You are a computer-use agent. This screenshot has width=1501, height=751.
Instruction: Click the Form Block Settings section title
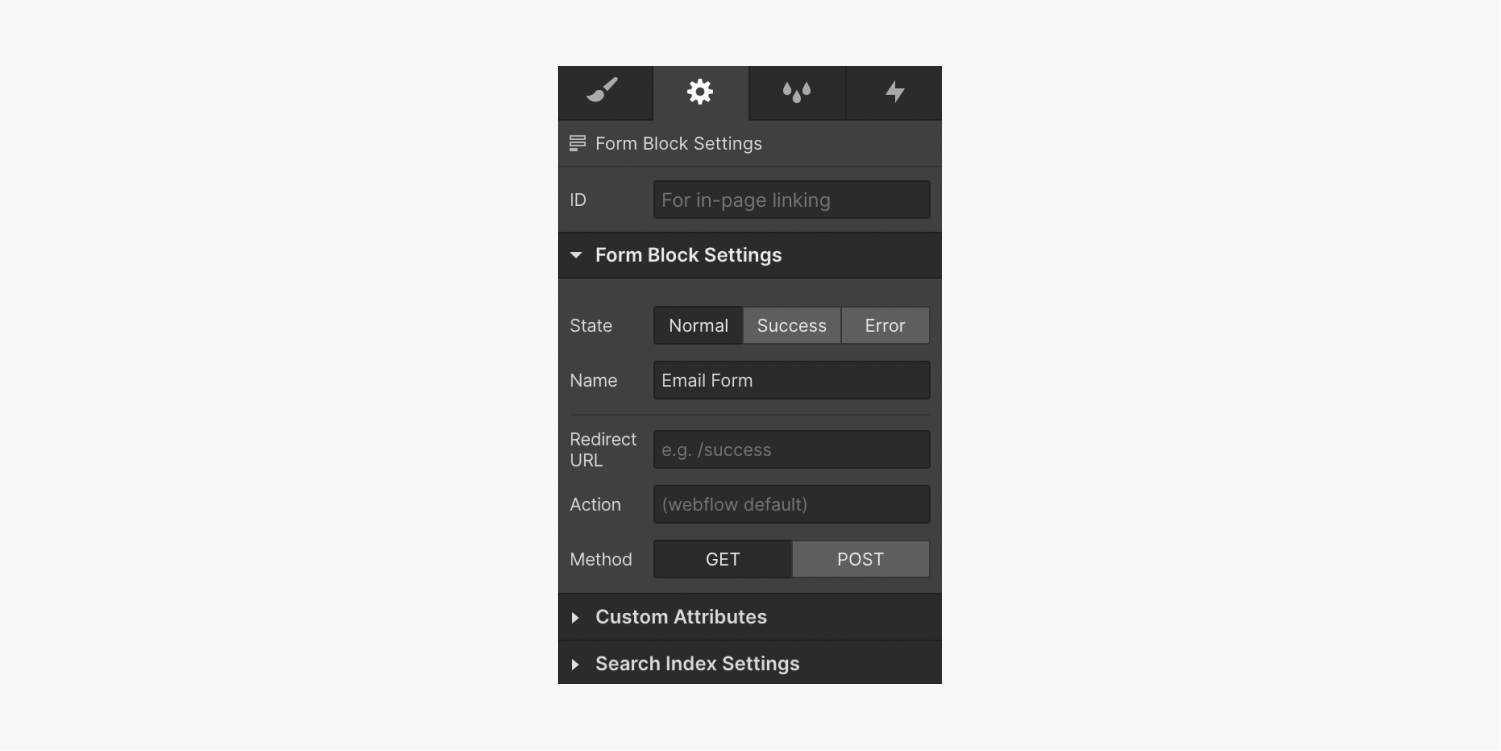pos(689,255)
